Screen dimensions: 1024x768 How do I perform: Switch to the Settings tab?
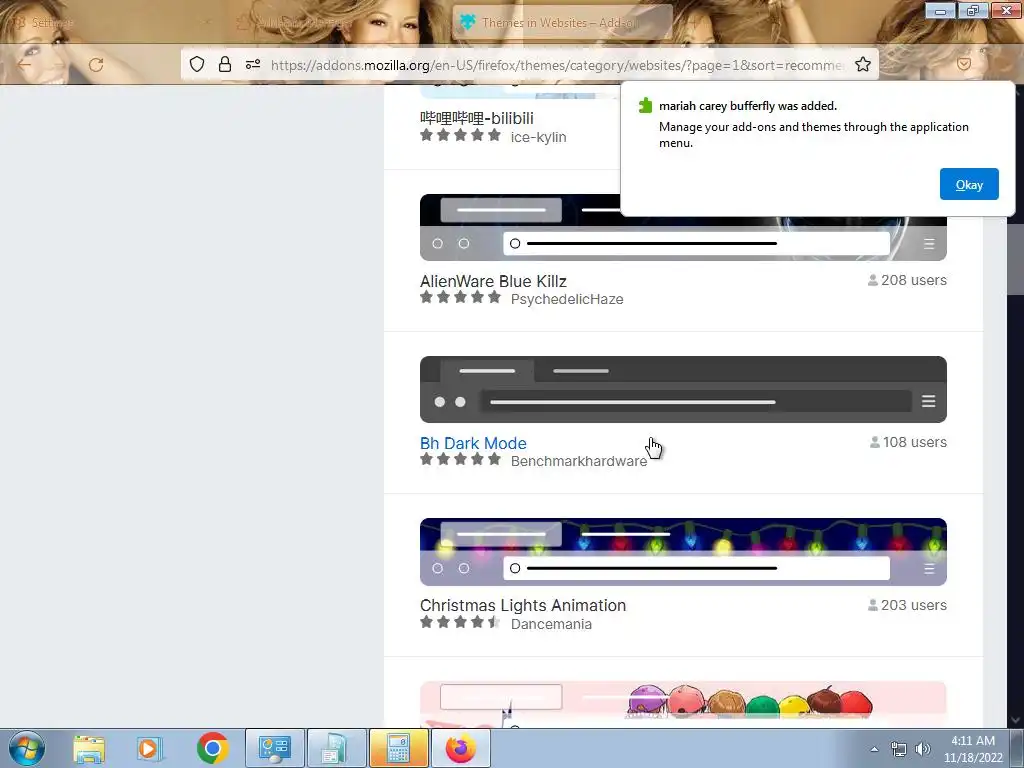111,22
